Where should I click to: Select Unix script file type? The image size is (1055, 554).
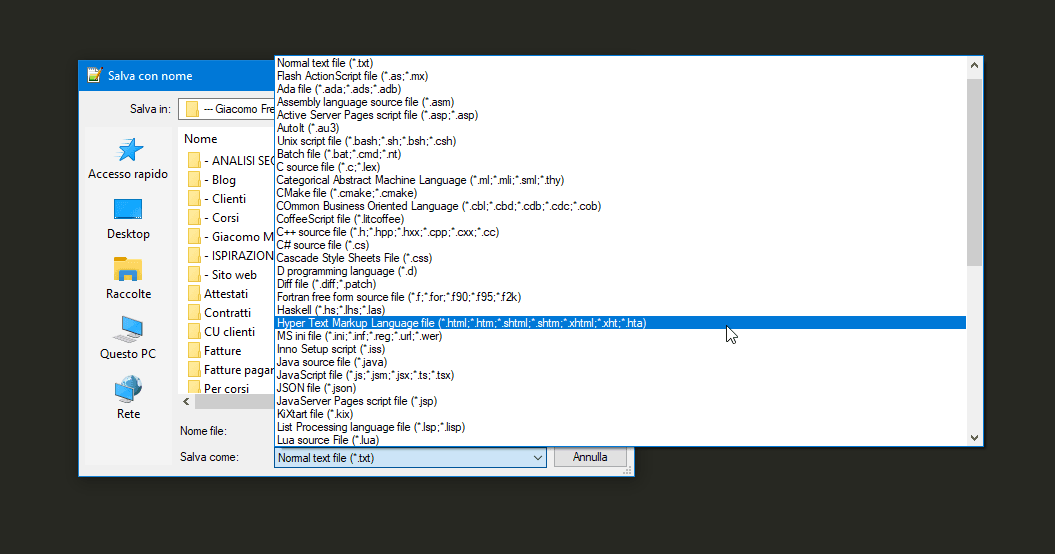[620, 141]
